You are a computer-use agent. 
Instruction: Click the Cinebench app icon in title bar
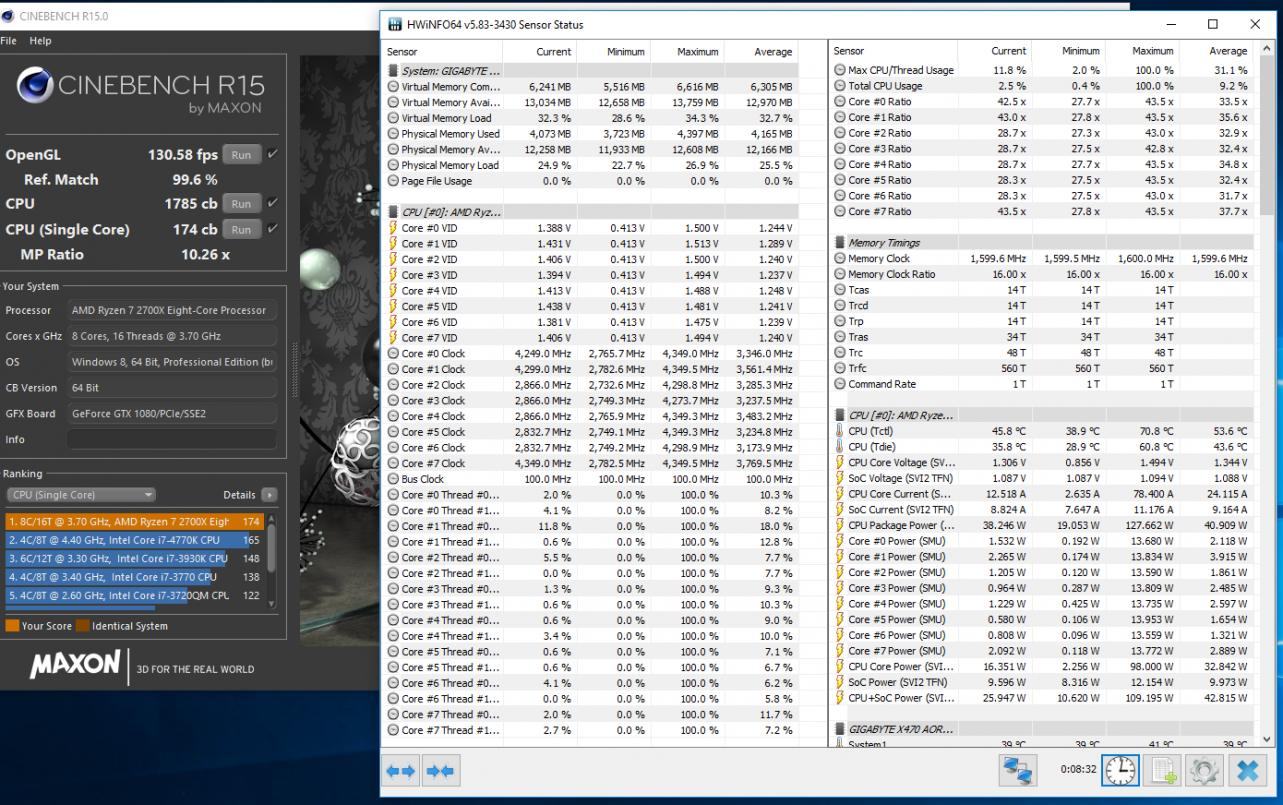coord(8,17)
